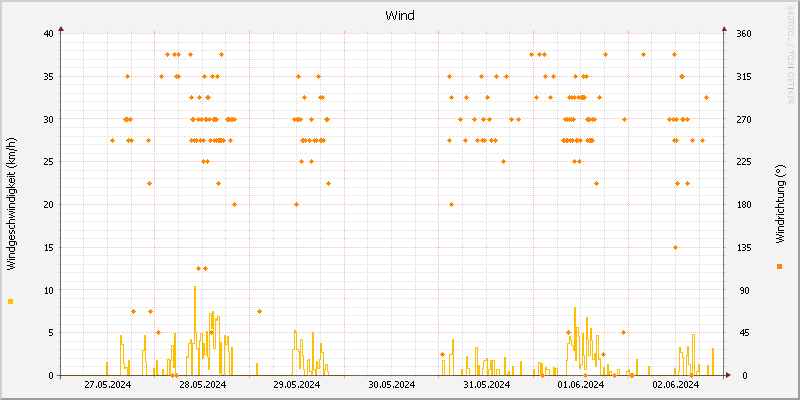Screen dimensions: 800x400
Task: Click the left axis value 10
Action: point(48,290)
